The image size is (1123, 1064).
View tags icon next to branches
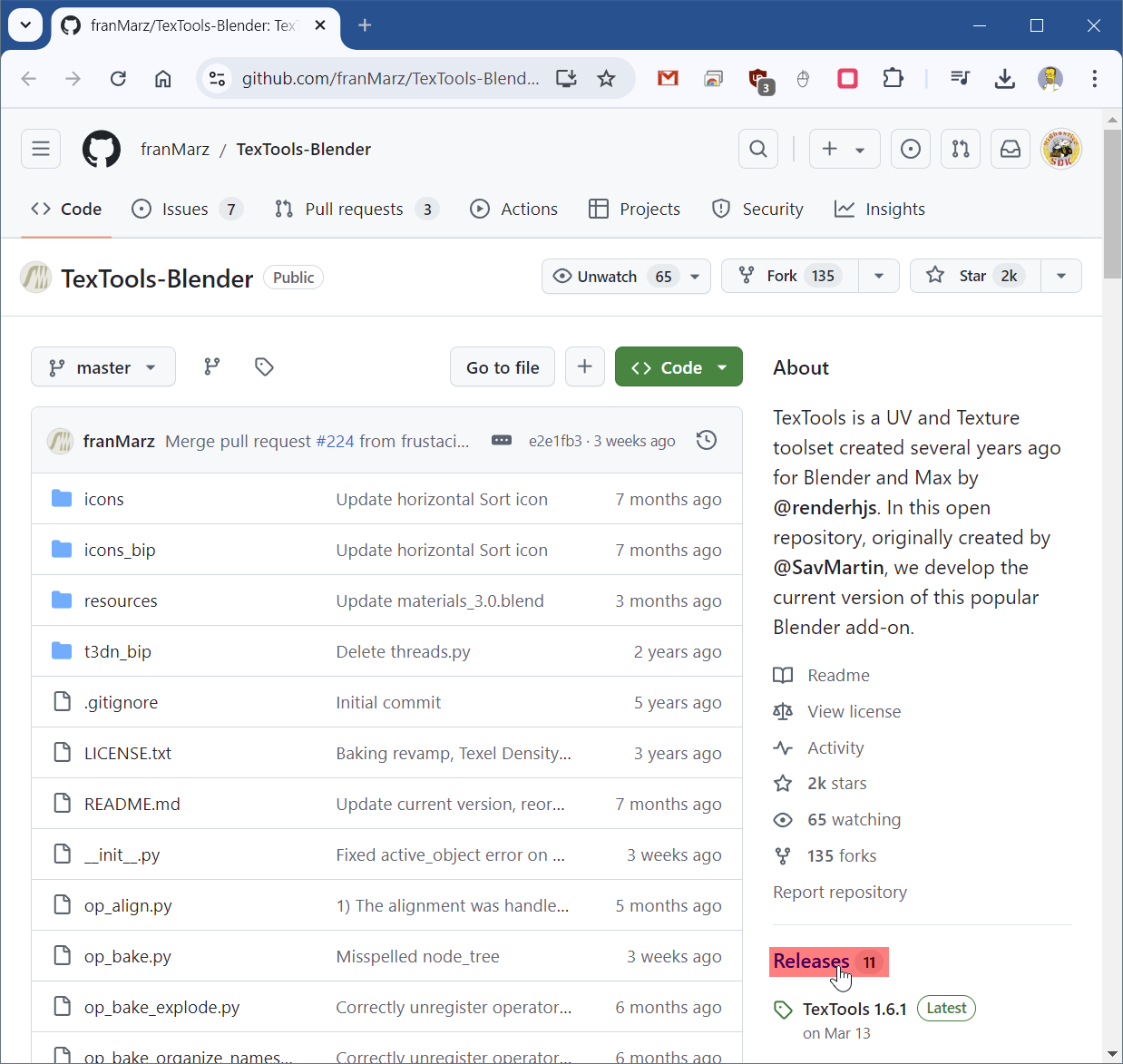coord(264,366)
